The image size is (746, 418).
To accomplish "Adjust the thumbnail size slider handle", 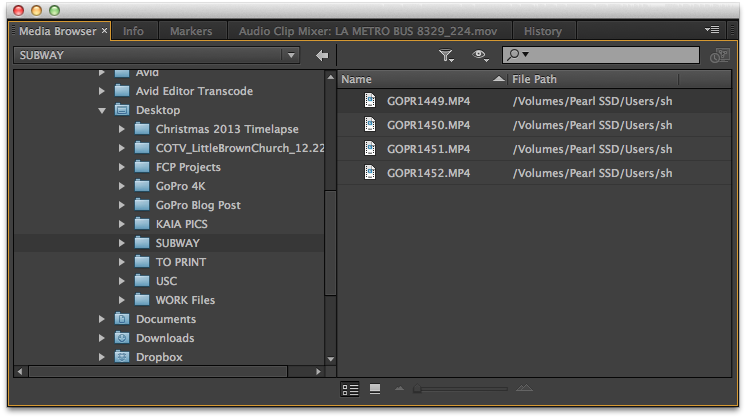I will point(417,389).
